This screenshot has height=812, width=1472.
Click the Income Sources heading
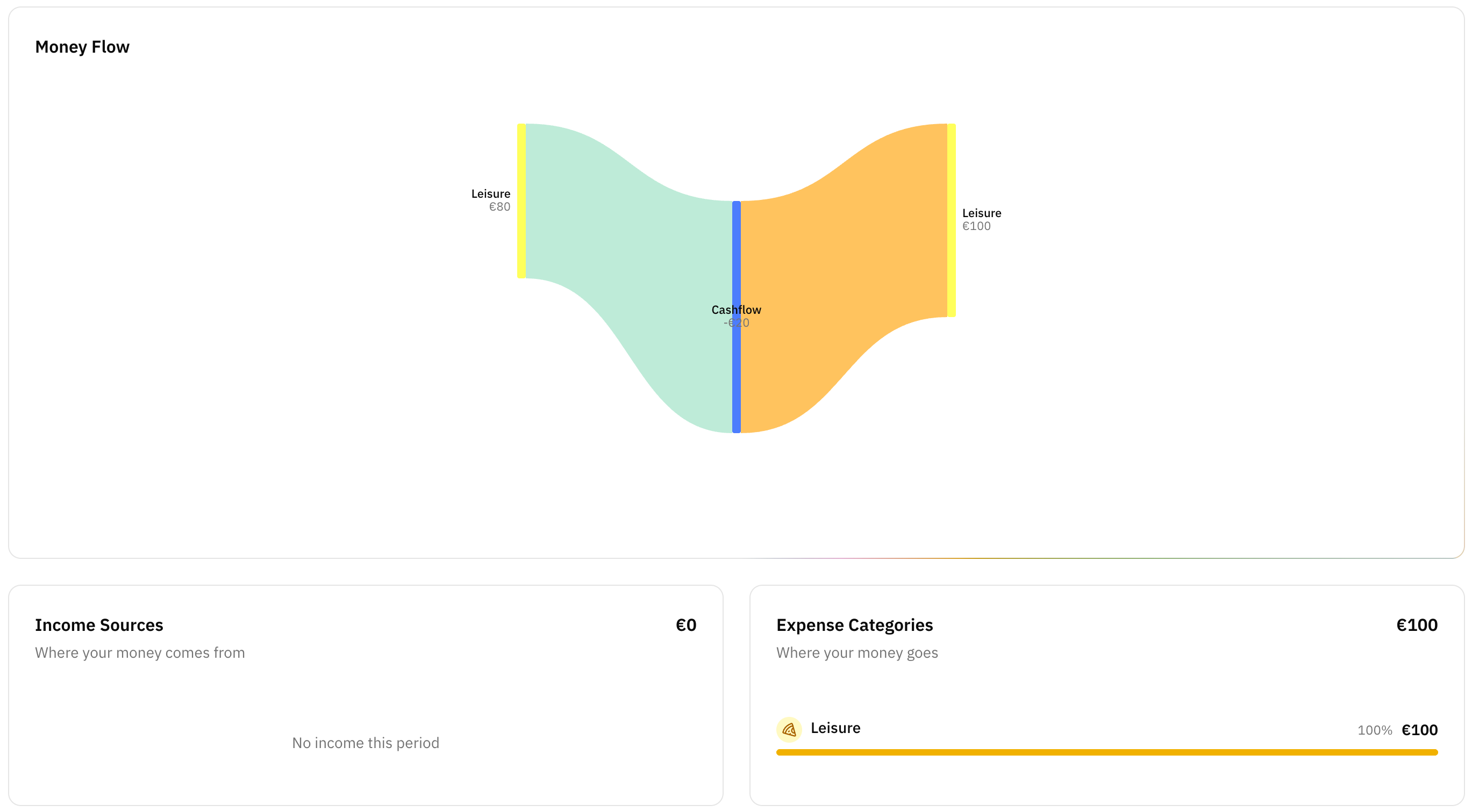click(99, 624)
